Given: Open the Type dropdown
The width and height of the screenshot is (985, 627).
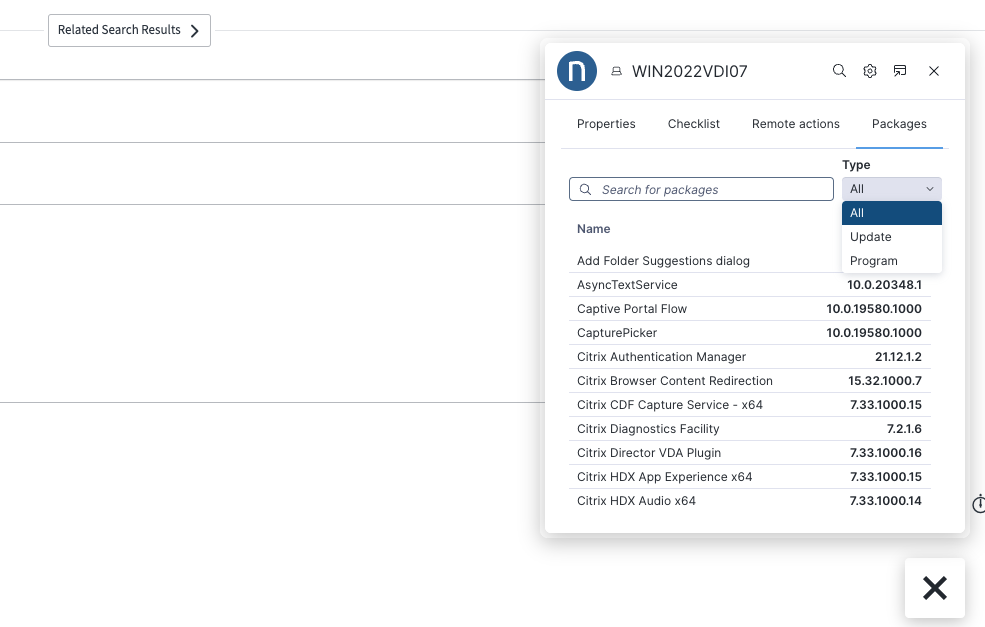Looking at the screenshot, I should [891, 189].
